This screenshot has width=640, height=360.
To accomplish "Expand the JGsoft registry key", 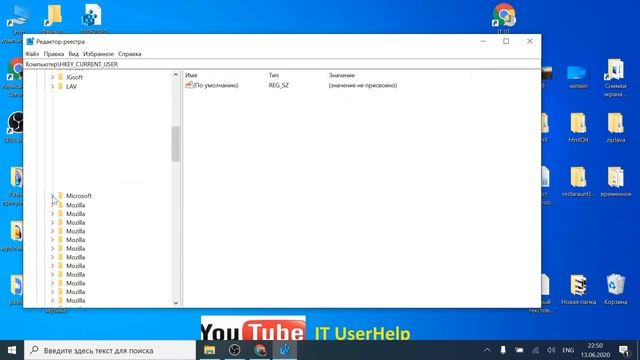I will [52, 77].
